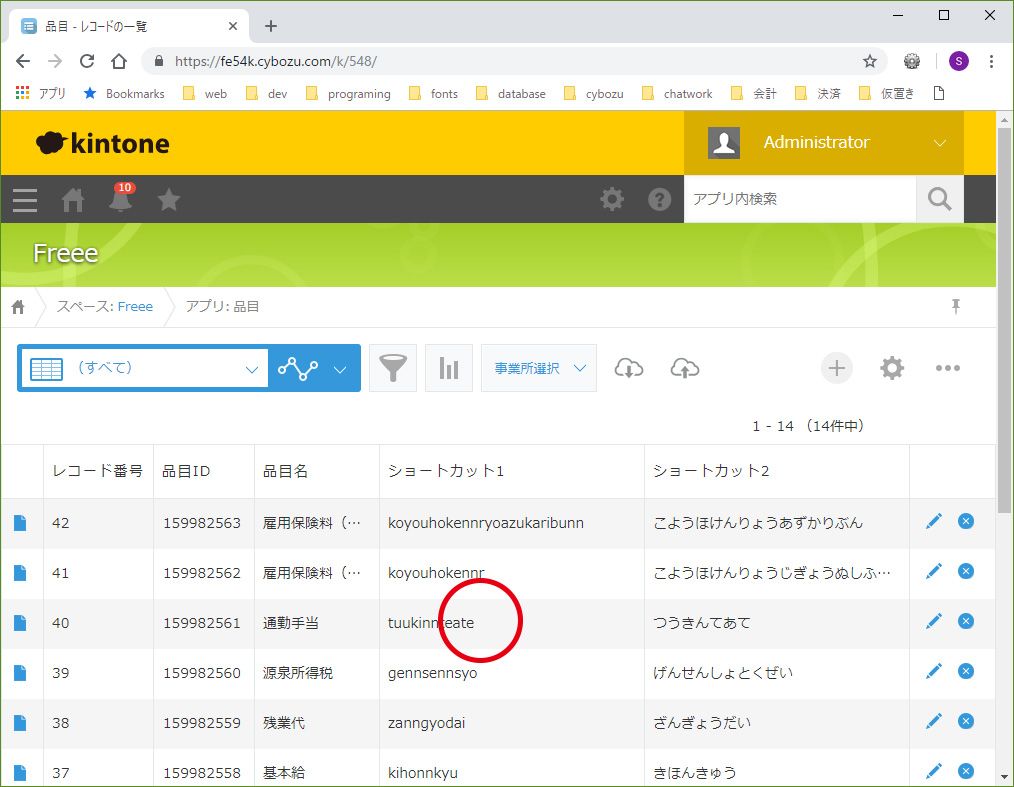
Task: Delete record 39 with X icon
Action: click(966, 671)
